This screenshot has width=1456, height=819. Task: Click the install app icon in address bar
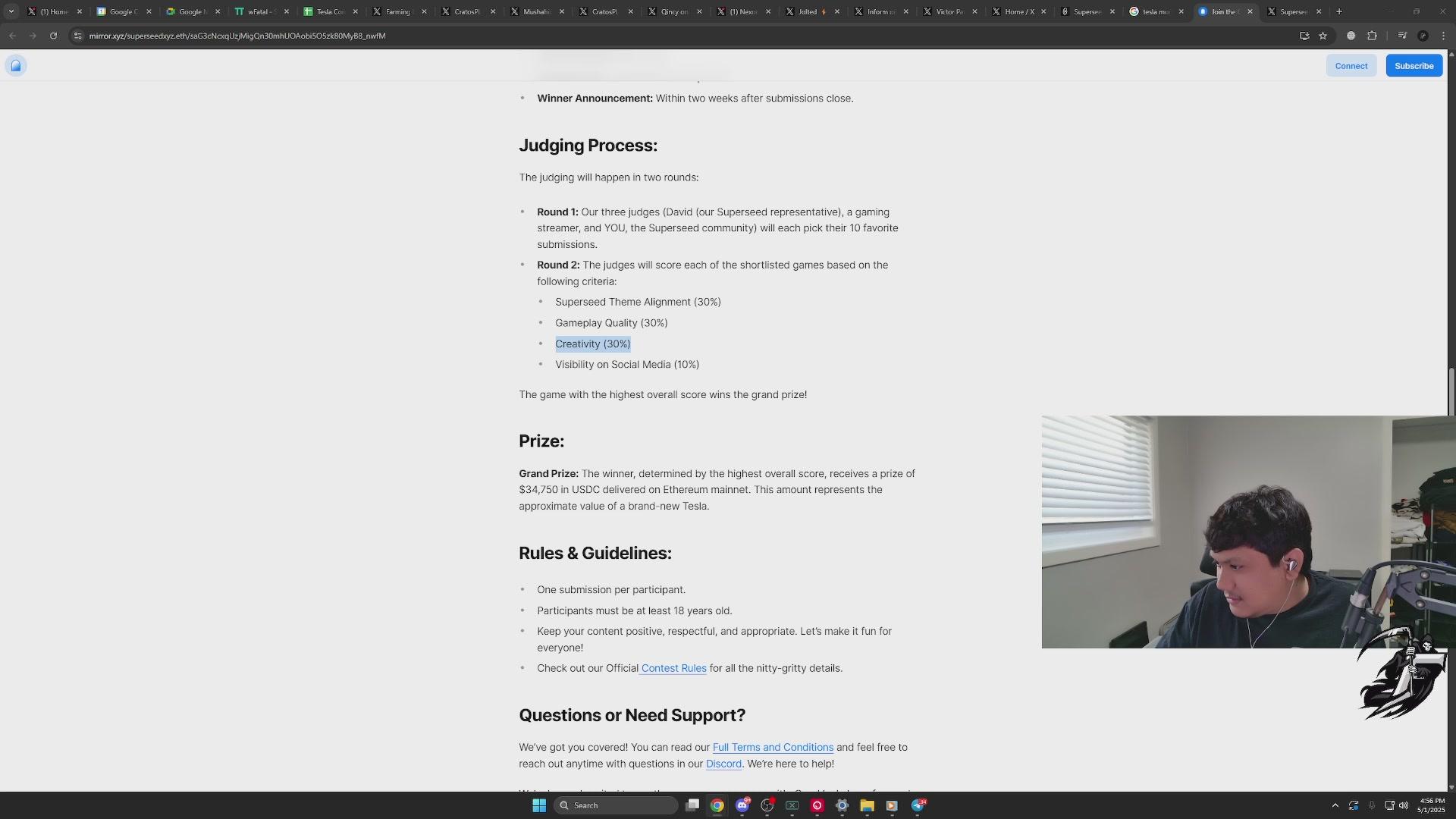click(x=1304, y=36)
